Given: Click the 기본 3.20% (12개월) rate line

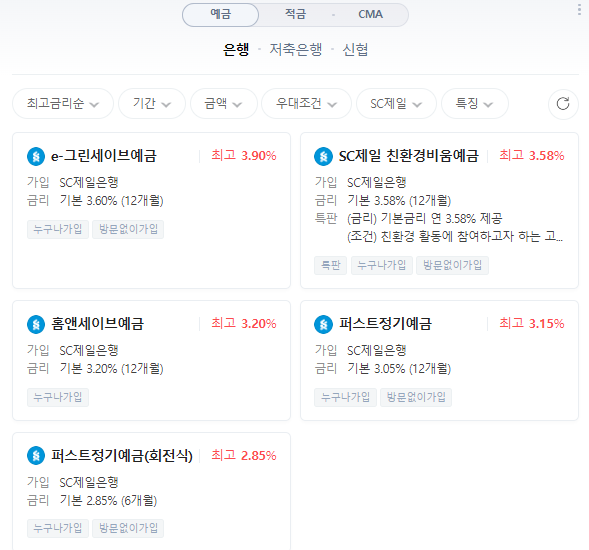Looking at the screenshot, I should tap(112, 369).
